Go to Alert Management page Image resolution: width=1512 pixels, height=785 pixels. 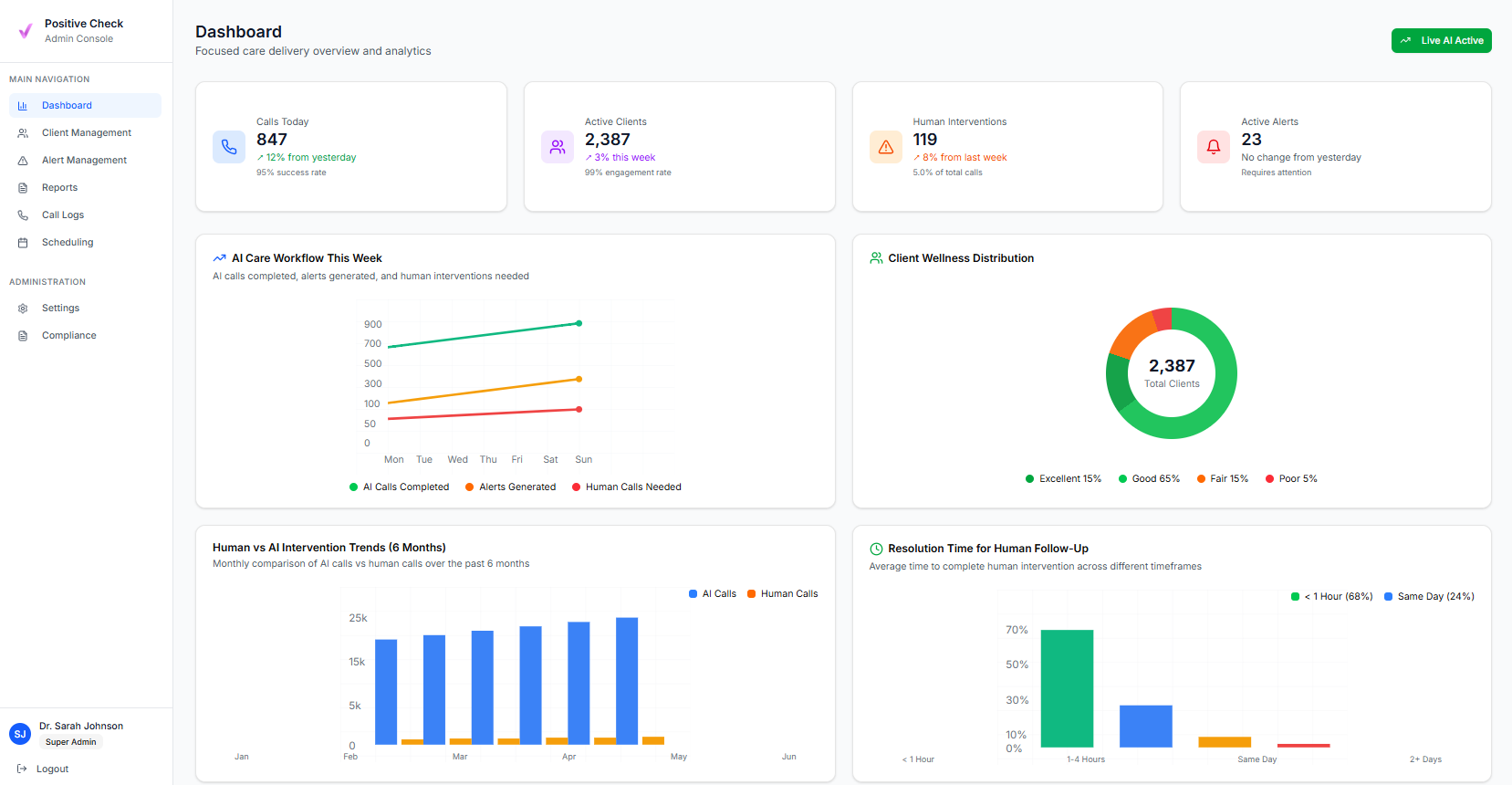point(84,161)
